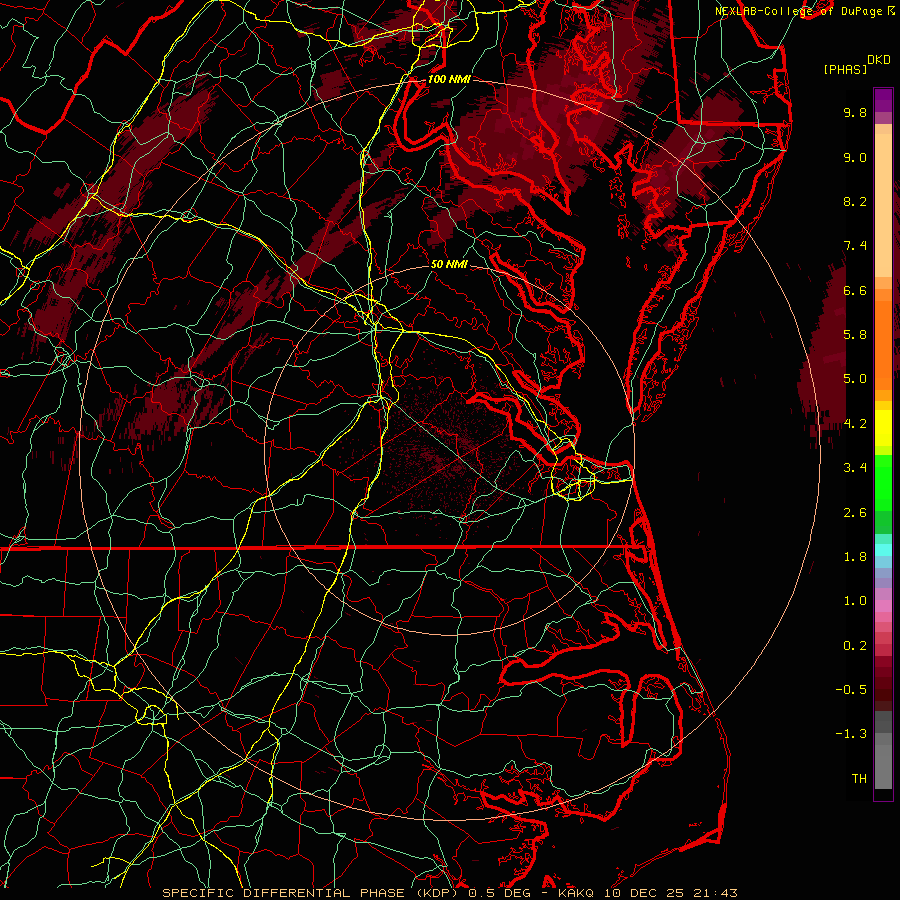Click the DKD label above the color scale
Screen dimensions: 900x900
[x=879, y=60]
